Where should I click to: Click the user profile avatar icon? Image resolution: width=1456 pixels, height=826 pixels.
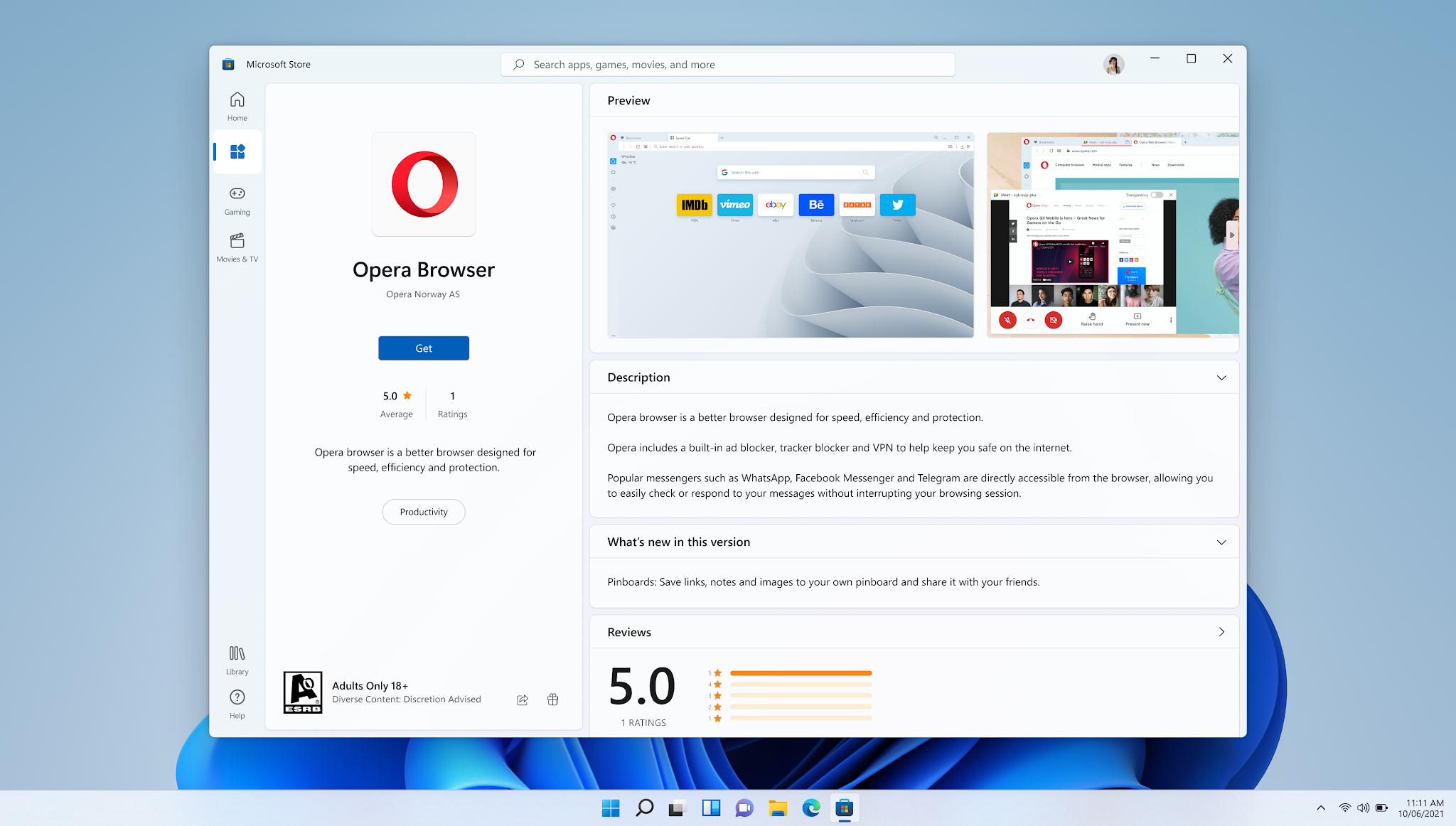pos(1114,63)
